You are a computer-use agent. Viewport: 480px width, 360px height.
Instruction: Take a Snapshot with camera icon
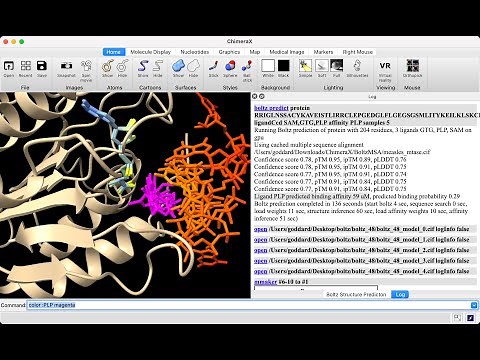click(x=66, y=66)
